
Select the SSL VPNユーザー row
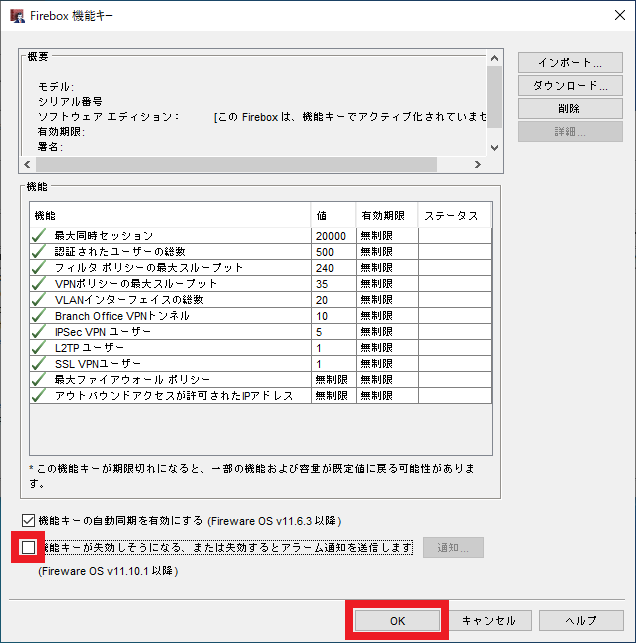coord(261,364)
